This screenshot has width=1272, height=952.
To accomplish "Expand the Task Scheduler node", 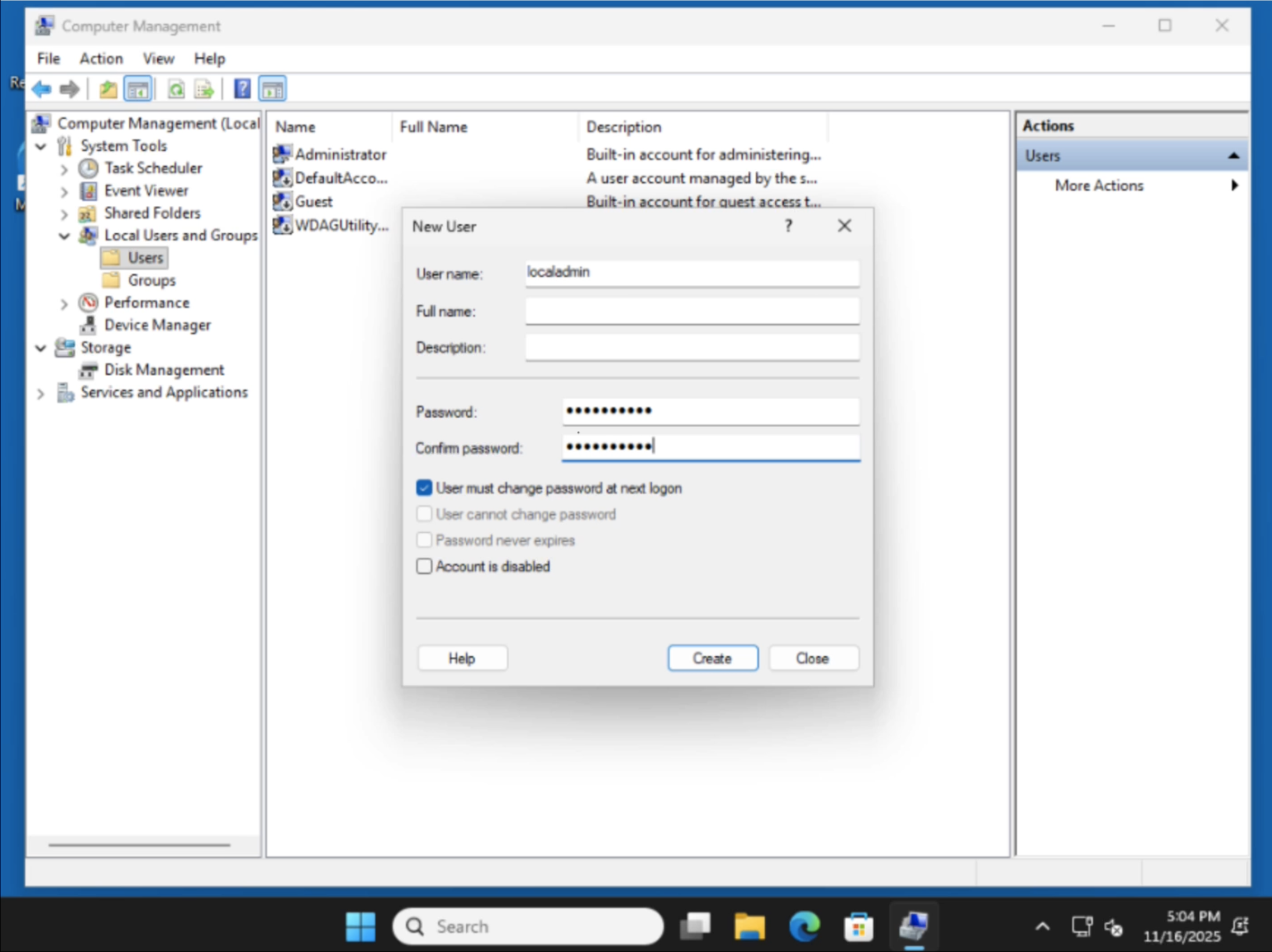I will click(64, 170).
